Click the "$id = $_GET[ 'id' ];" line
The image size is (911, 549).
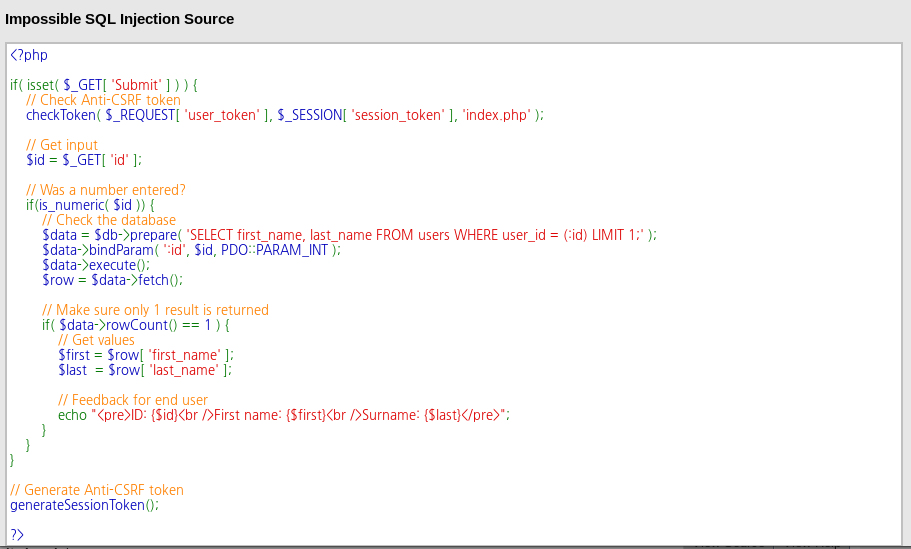click(x=84, y=160)
